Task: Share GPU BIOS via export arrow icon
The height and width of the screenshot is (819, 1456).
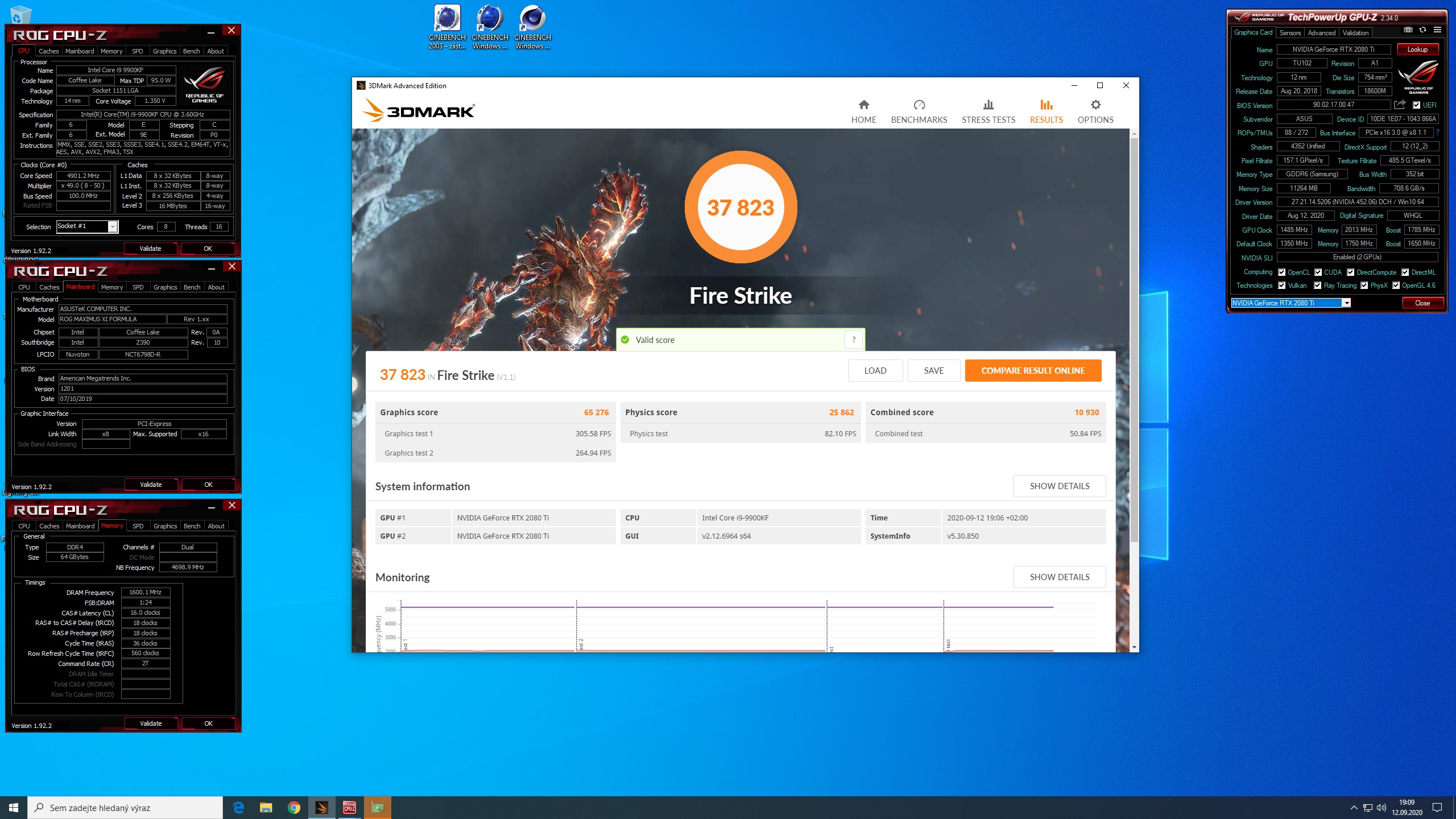Action: (1400, 105)
